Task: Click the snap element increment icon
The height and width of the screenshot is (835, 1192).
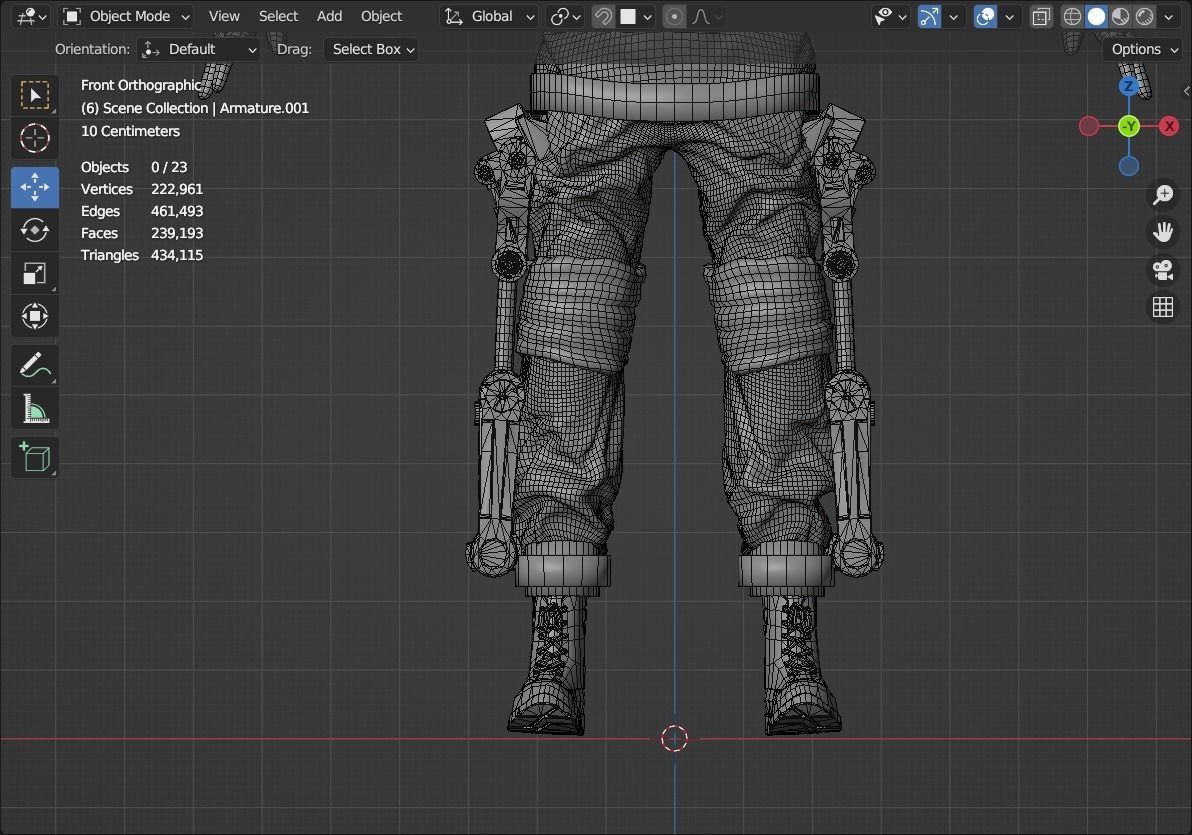Action: 628,16
